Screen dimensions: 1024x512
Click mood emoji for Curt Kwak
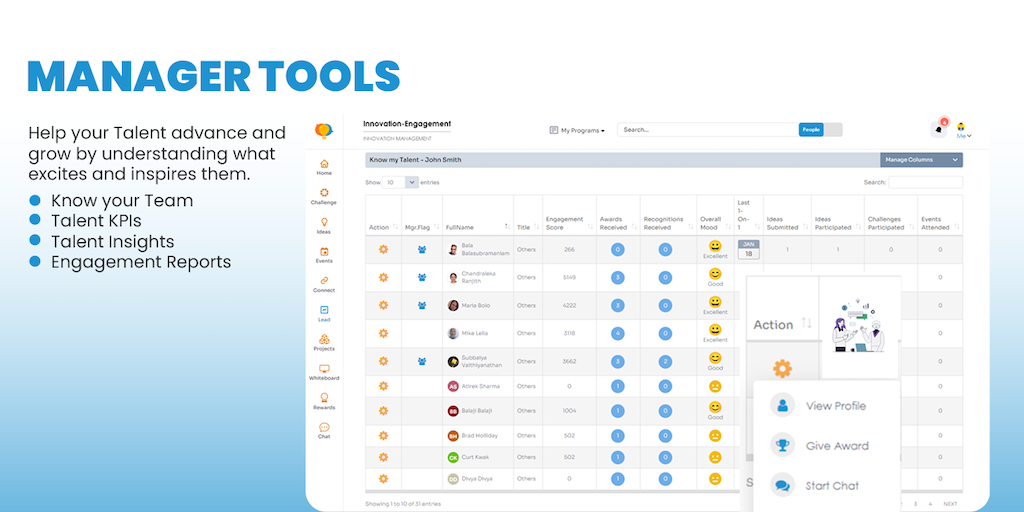pos(715,457)
